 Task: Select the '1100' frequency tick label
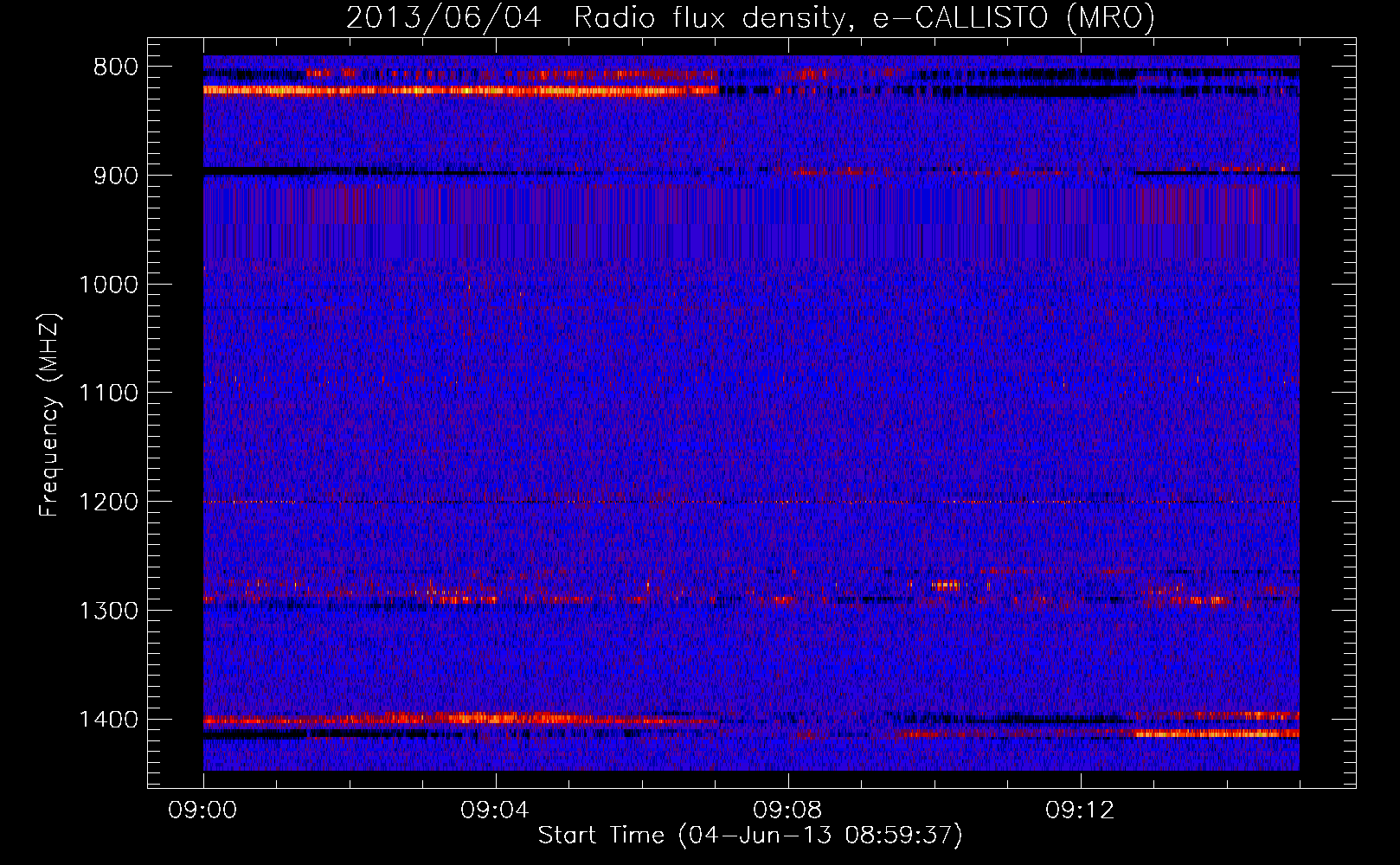(109, 394)
